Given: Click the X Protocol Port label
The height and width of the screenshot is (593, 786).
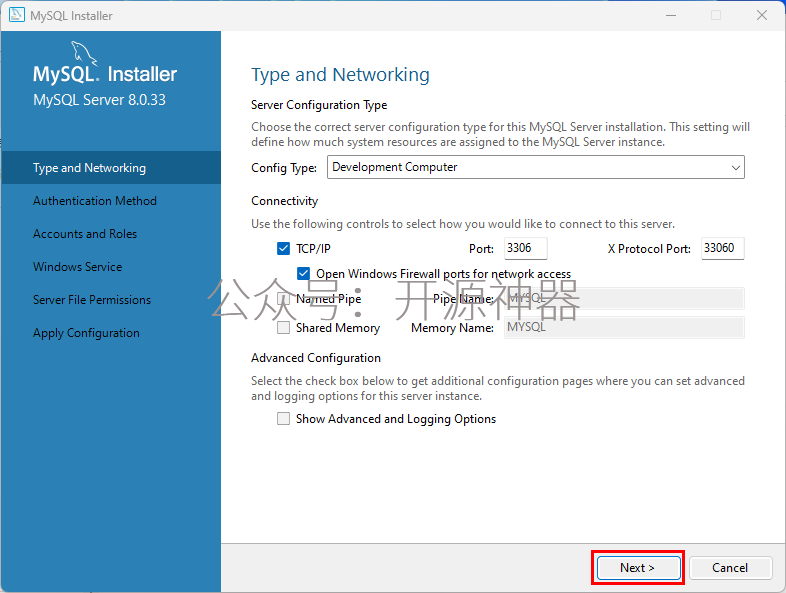Looking at the screenshot, I should tap(649, 249).
